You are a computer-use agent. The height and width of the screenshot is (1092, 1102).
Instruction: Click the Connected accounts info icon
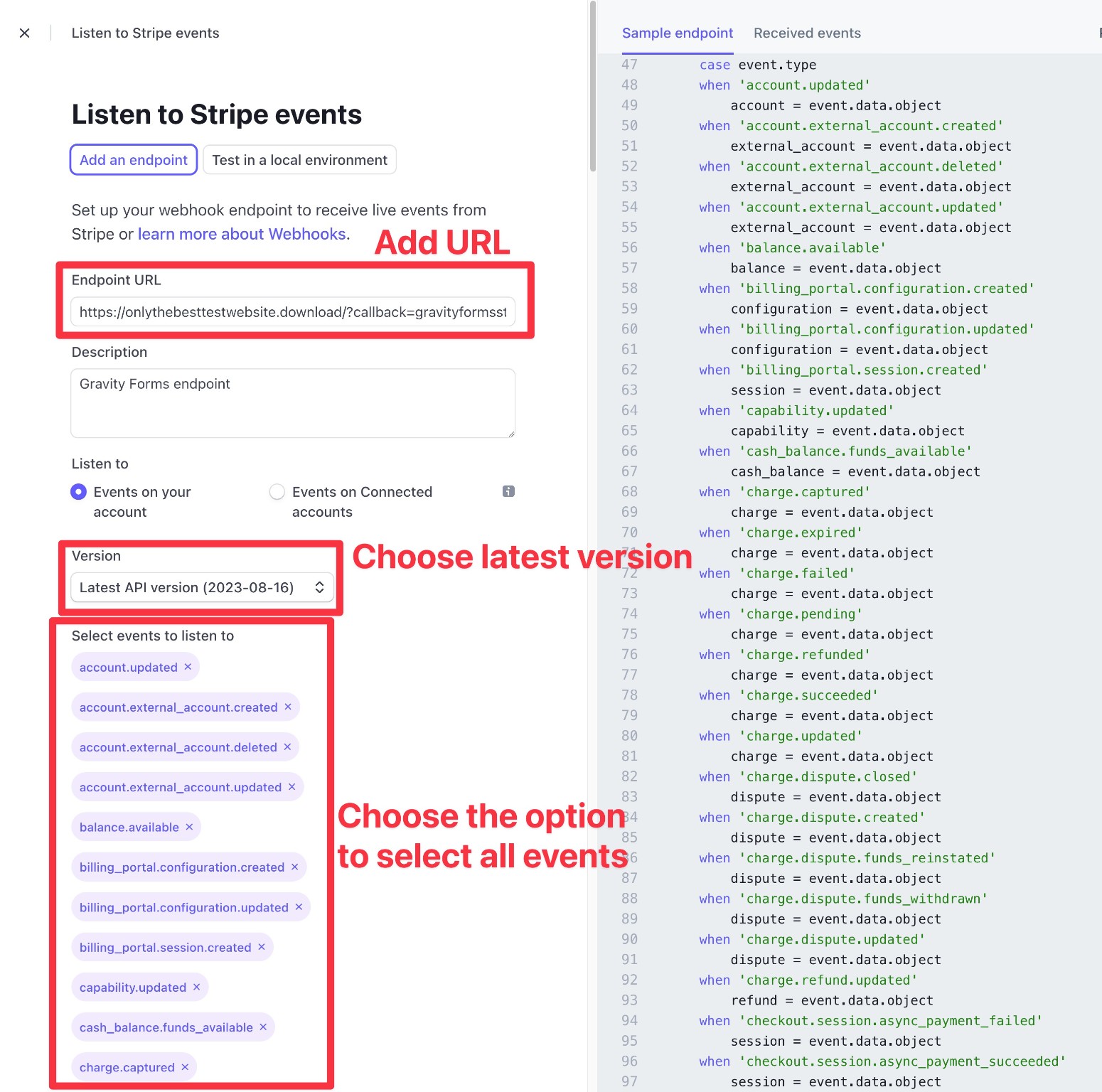click(x=508, y=491)
